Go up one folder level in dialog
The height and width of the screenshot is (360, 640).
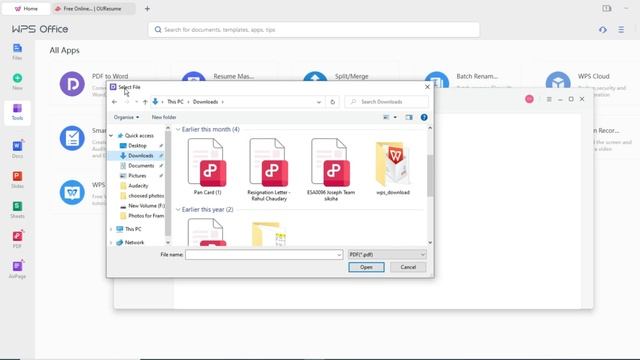pyautogui.click(x=145, y=102)
